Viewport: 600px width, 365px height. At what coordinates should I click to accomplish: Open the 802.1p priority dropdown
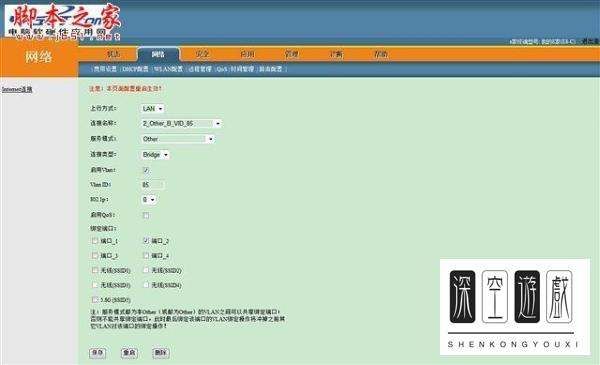[x=148, y=199]
